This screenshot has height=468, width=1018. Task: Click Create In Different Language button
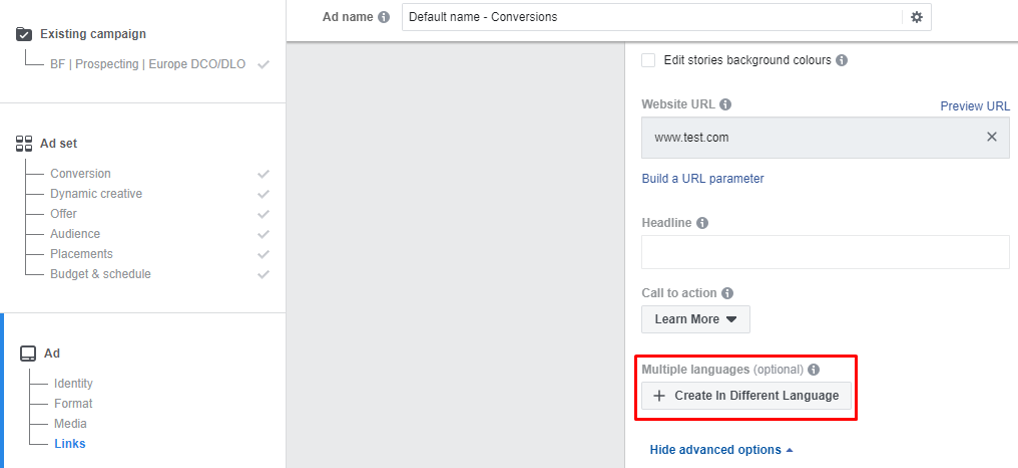click(x=746, y=396)
